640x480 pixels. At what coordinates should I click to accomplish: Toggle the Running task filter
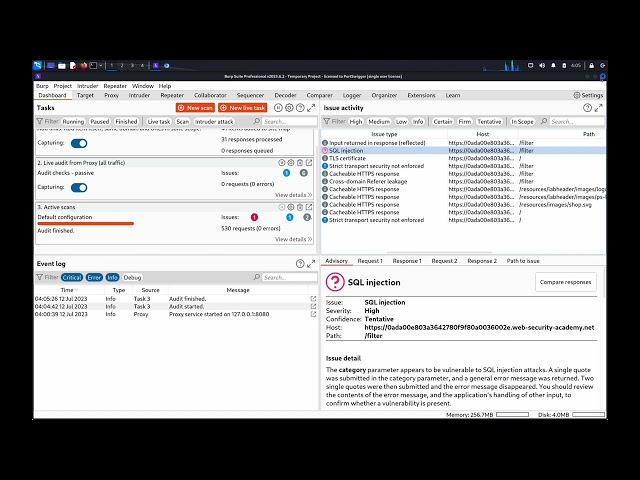(x=73, y=122)
